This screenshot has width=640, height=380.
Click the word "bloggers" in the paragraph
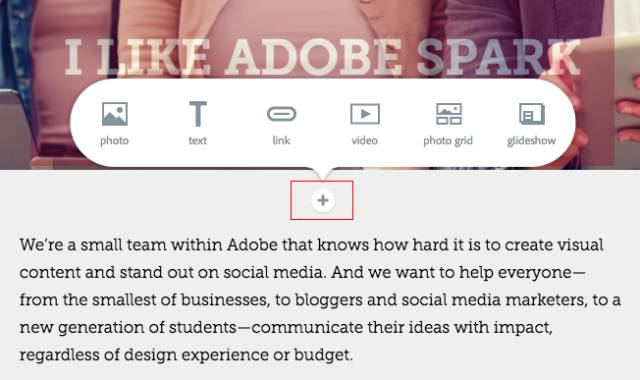pos(329,300)
